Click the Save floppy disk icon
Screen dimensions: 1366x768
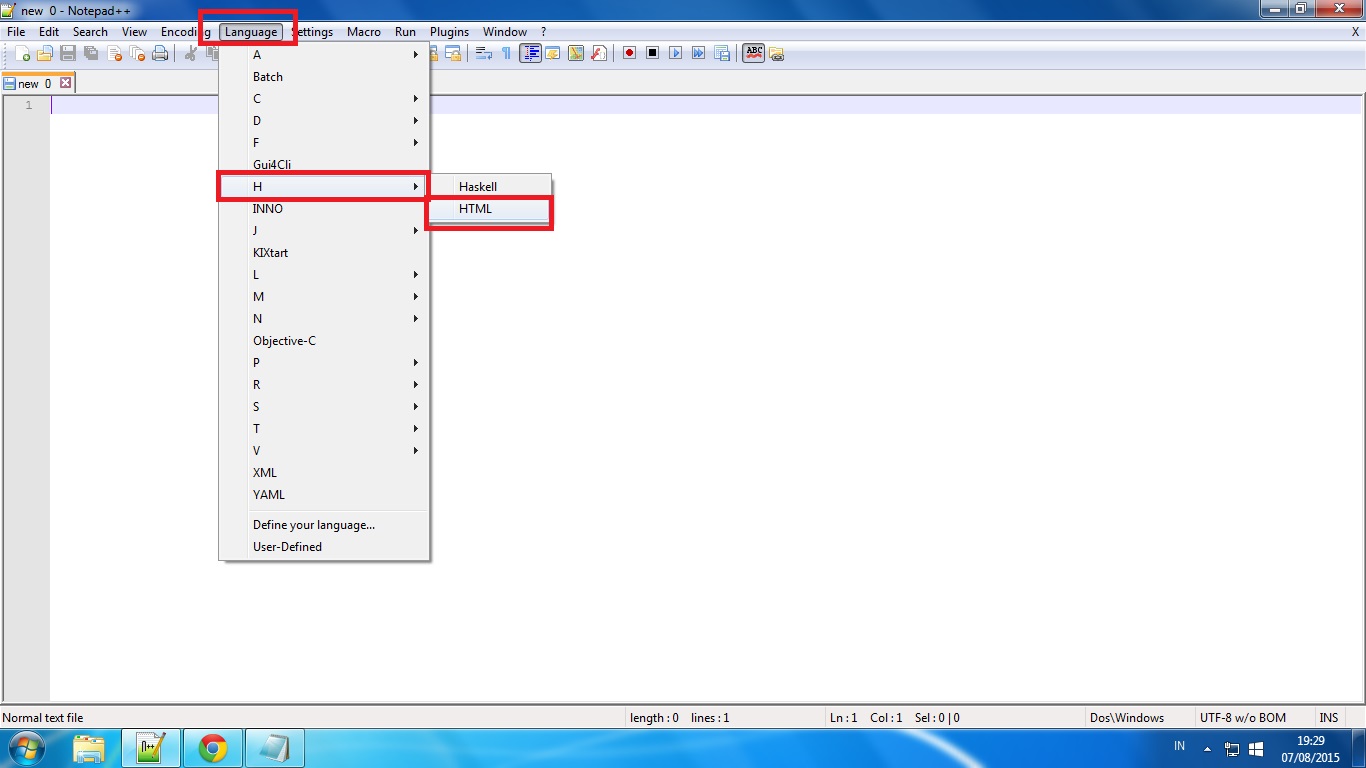coord(68,53)
